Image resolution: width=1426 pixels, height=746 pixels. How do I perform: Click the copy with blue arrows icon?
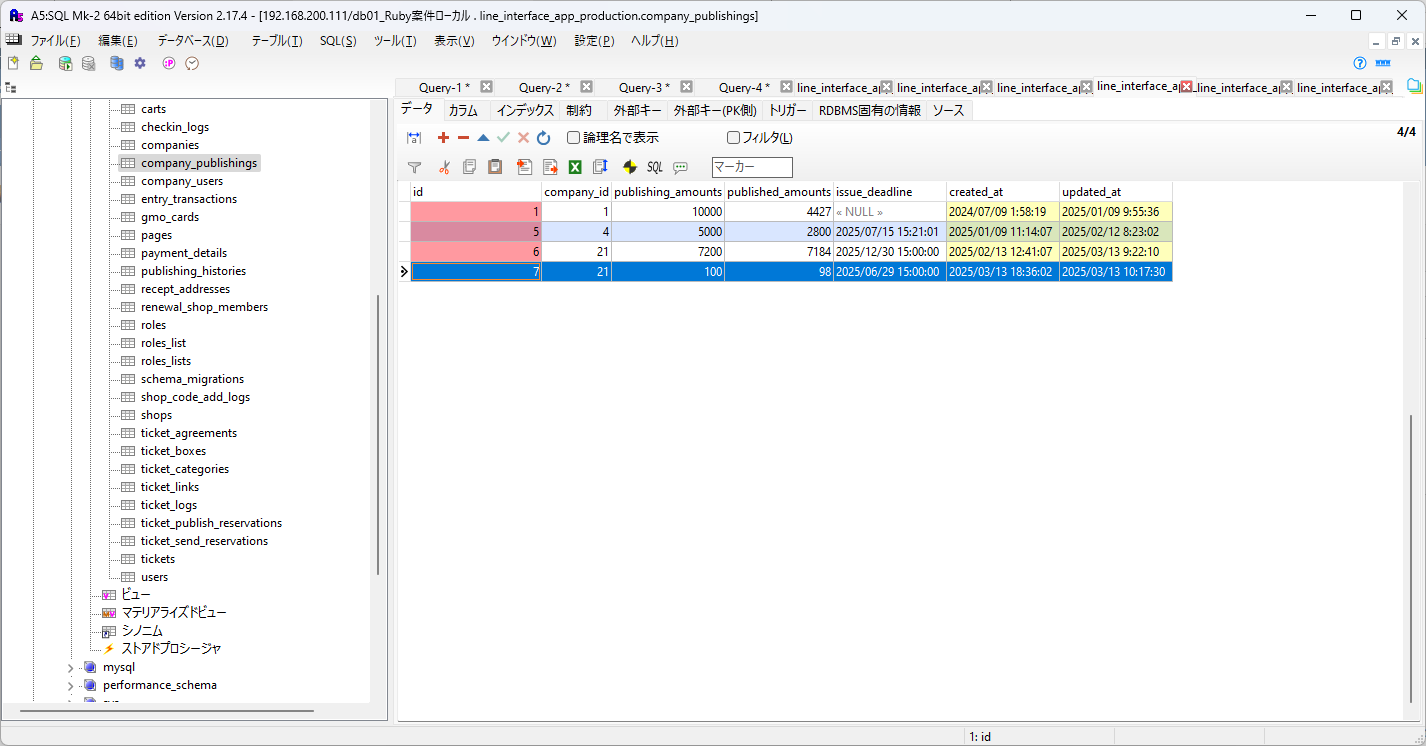tap(600, 167)
